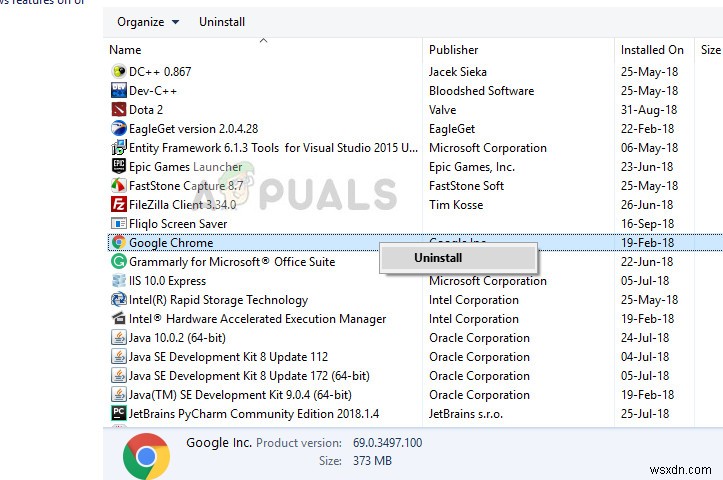The width and height of the screenshot is (723, 480).
Task: Click publisher Tim Kosse
Action: [x=456, y=205]
